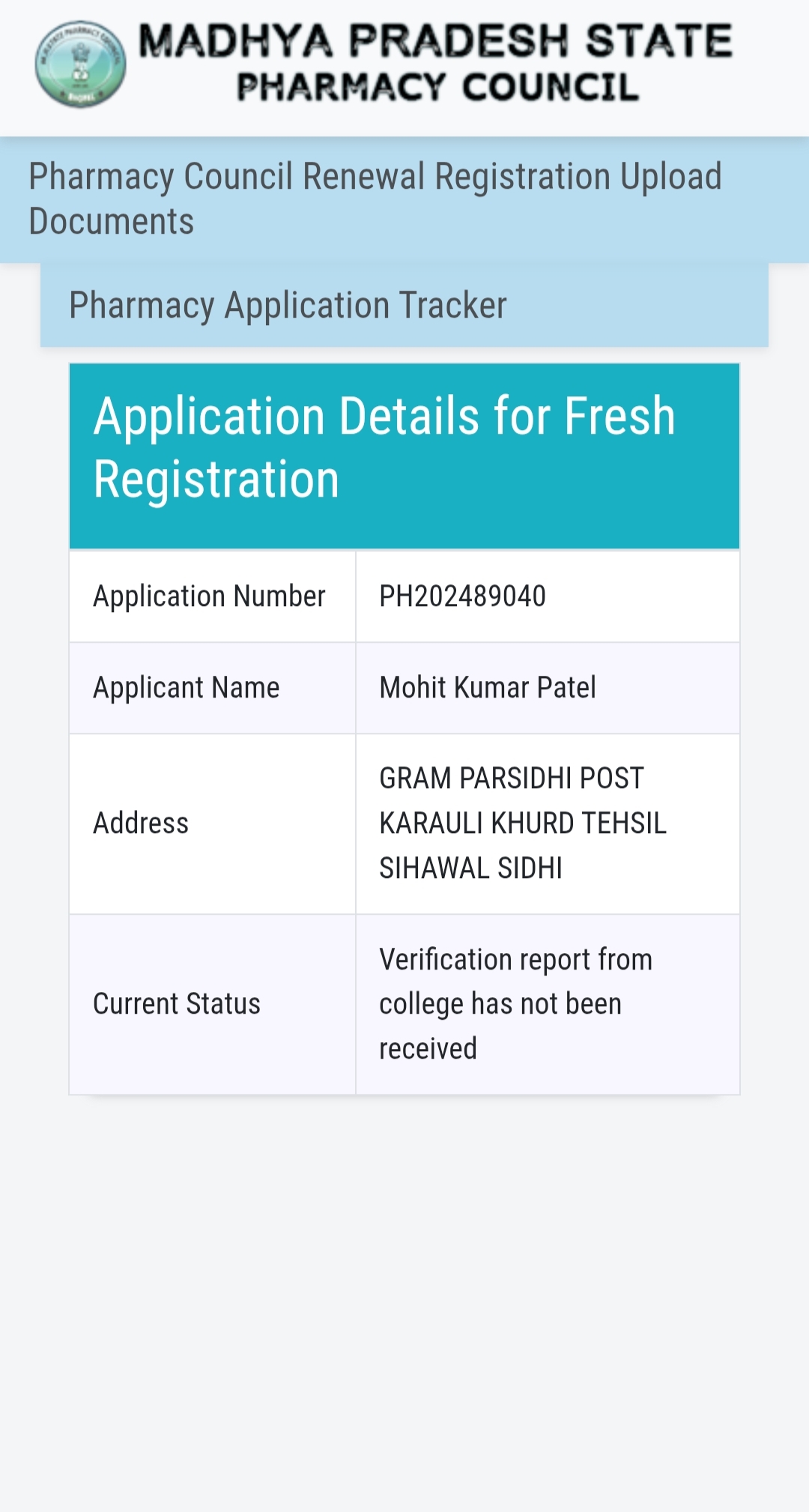
Task: Click empty page area below the table
Action: pyautogui.click(x=404, y=1304)
